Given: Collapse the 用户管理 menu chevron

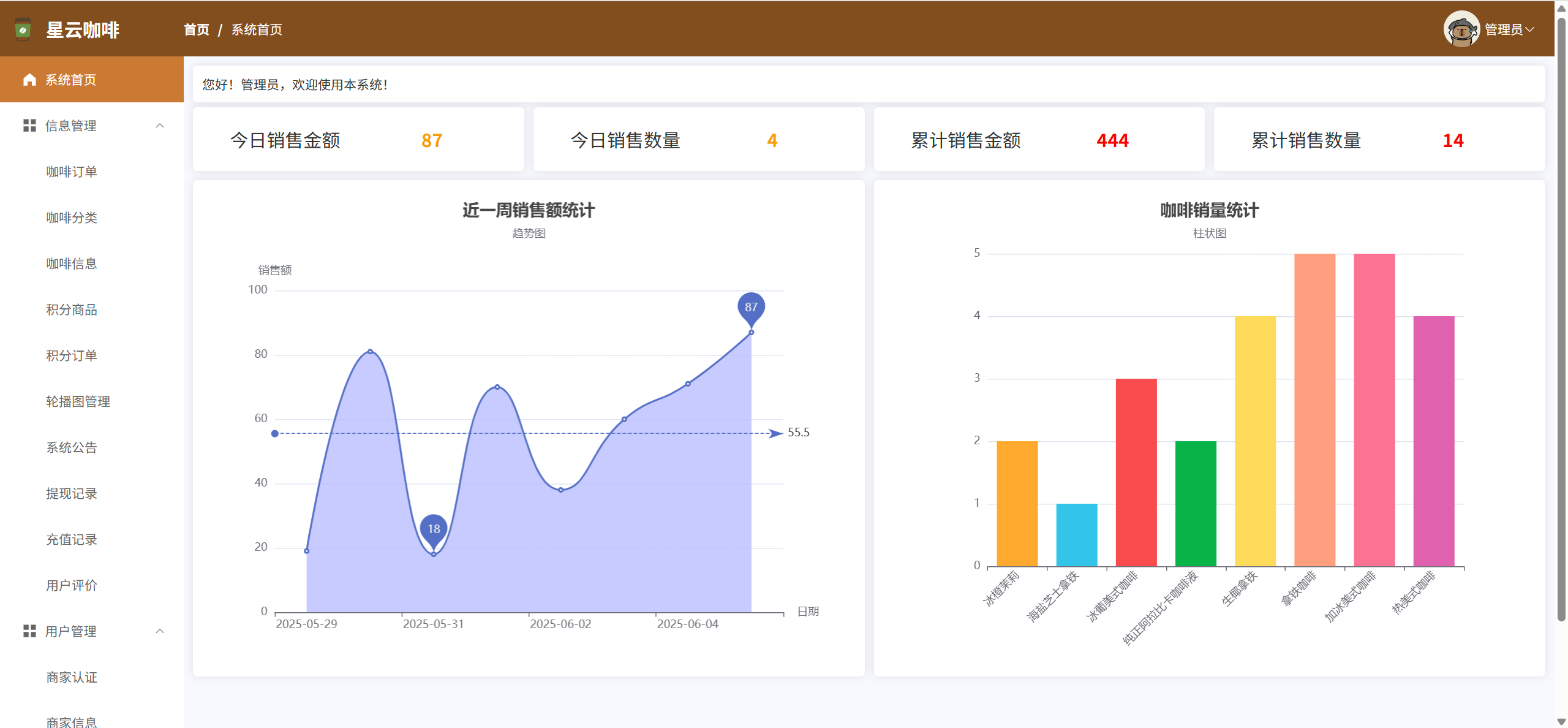Looking at the screenshot, I should click(x=160, y=631).
